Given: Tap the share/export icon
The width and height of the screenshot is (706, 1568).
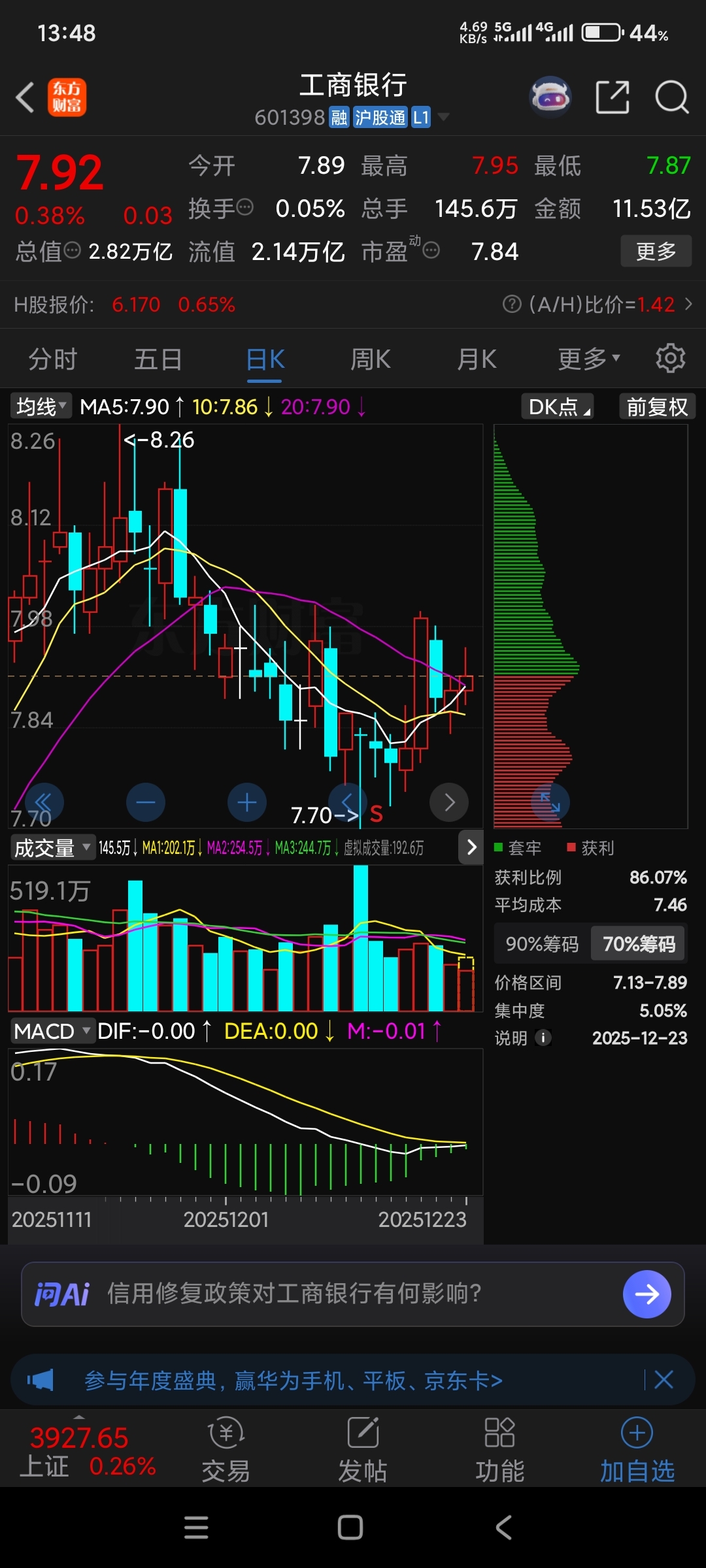Looking at the screenshot, I should point(613,97).
